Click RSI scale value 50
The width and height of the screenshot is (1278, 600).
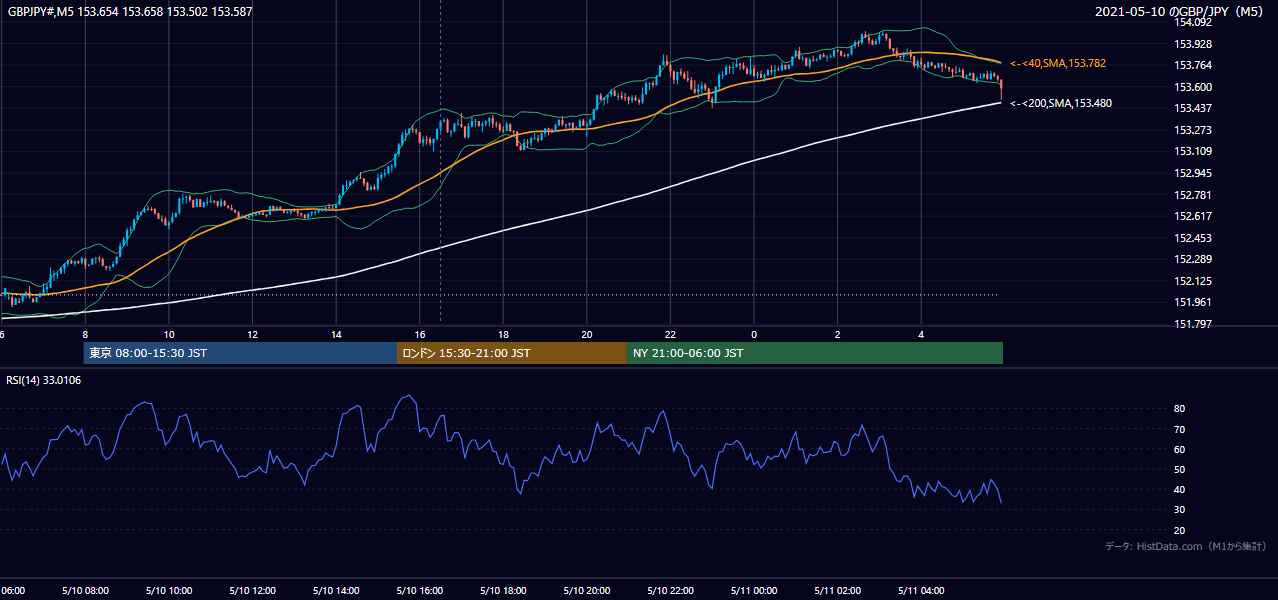point(1180,469)
